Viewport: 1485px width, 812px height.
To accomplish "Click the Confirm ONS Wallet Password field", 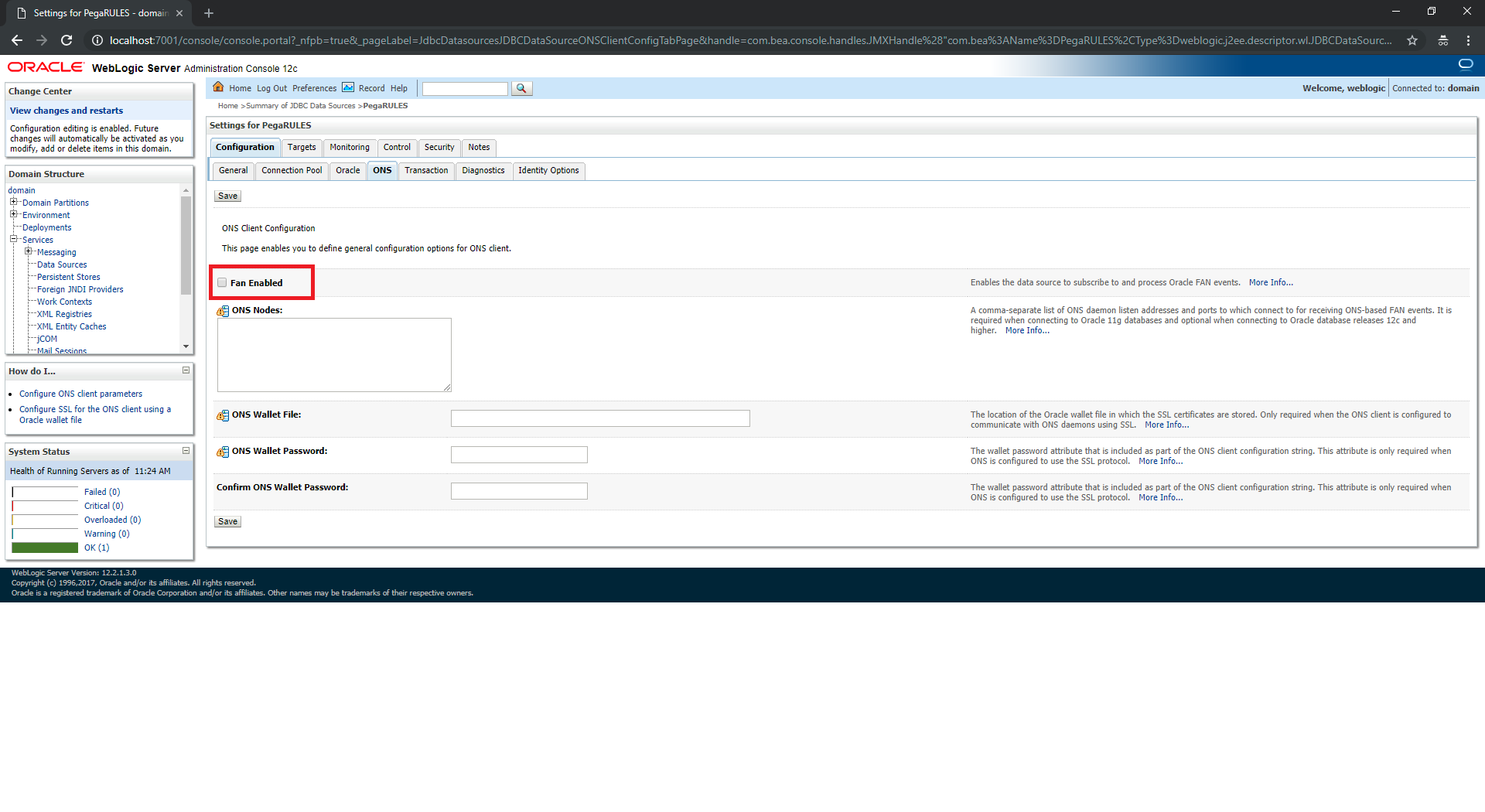I will point(519,491).
